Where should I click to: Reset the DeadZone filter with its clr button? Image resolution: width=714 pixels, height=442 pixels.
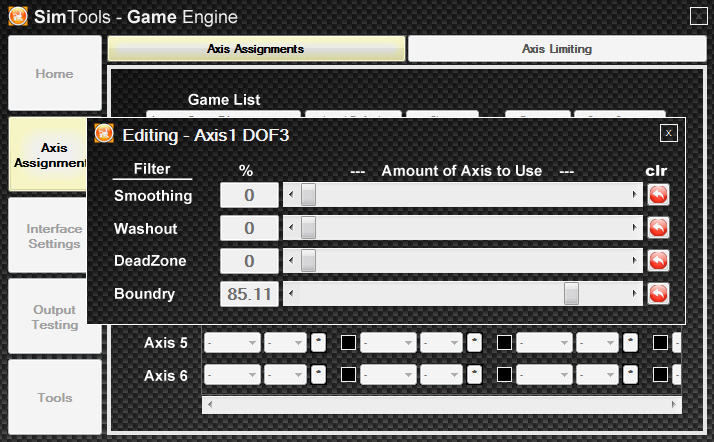coord(658,261)
